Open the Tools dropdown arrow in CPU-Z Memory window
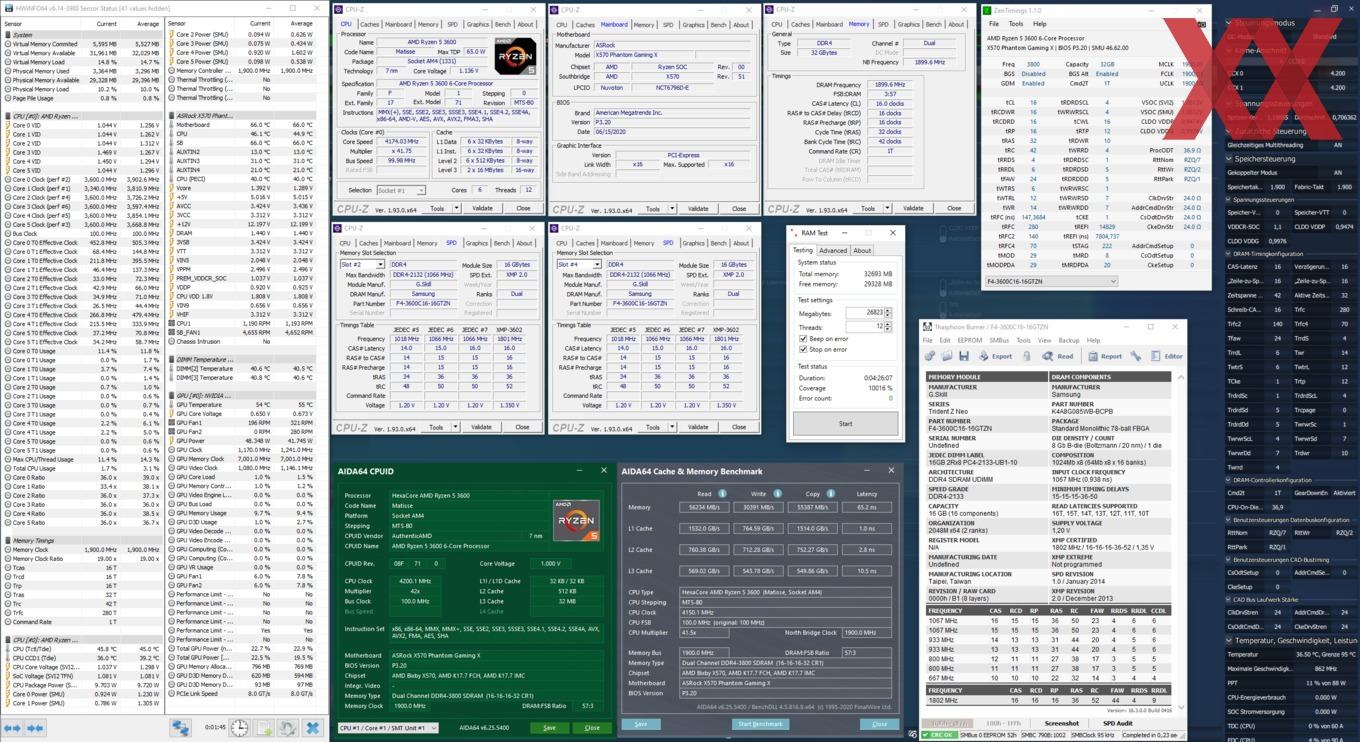This screenshot has height=742, width=1360. [x=889, y=209]
